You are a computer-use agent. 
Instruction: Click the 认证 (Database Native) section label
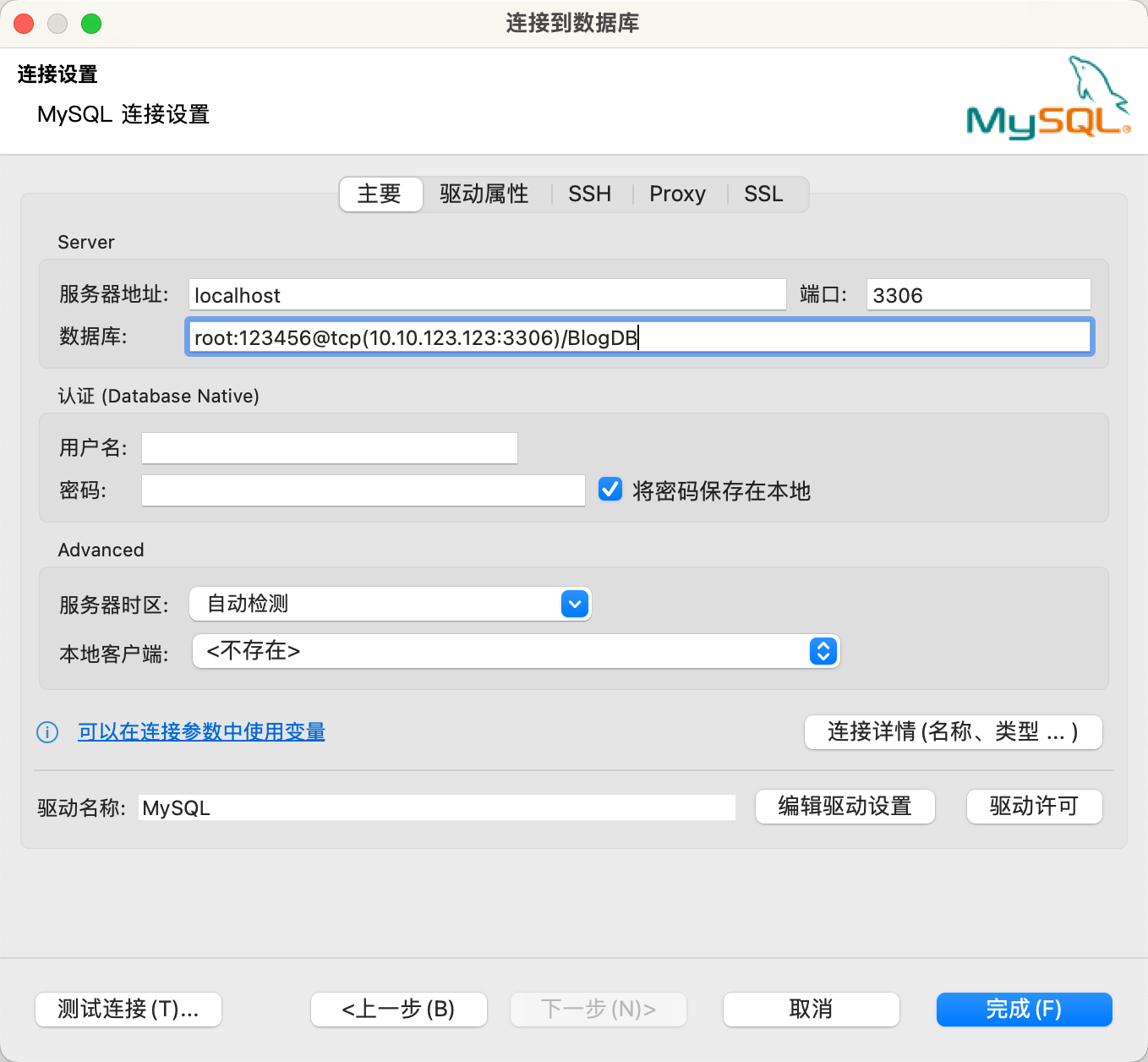[159, 396]
